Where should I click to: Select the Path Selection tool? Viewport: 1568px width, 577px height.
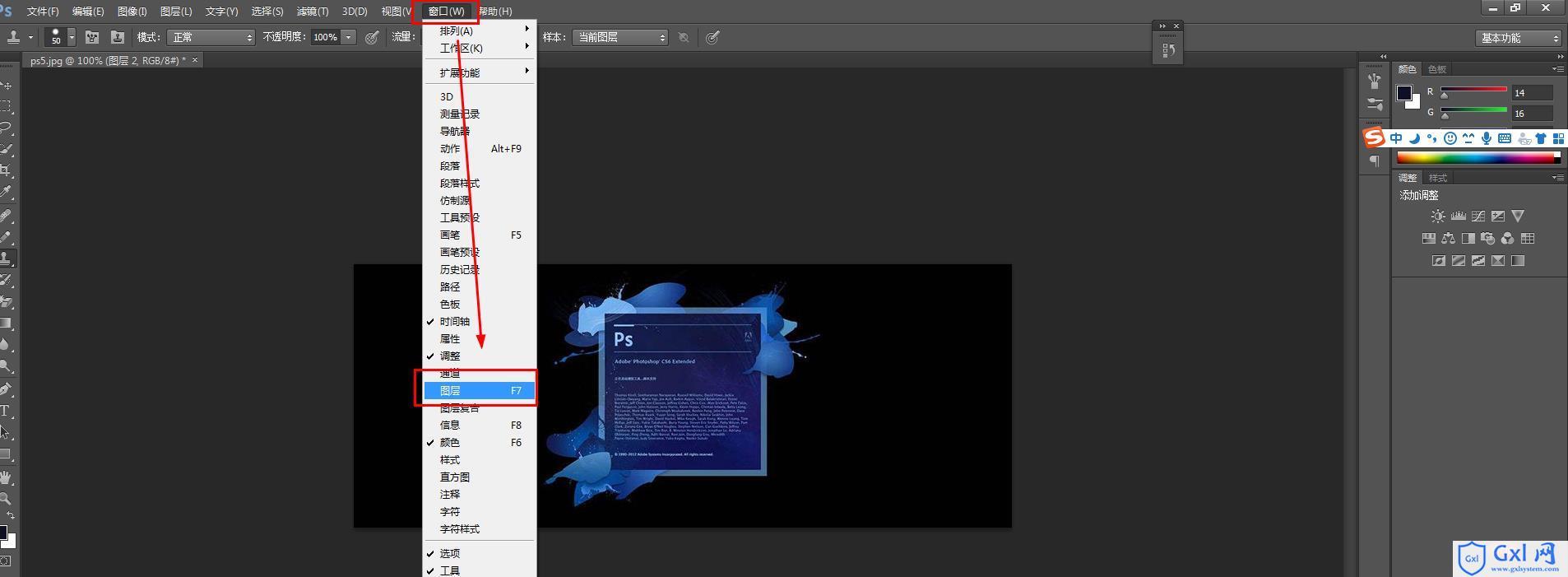[x=7, y=432]
